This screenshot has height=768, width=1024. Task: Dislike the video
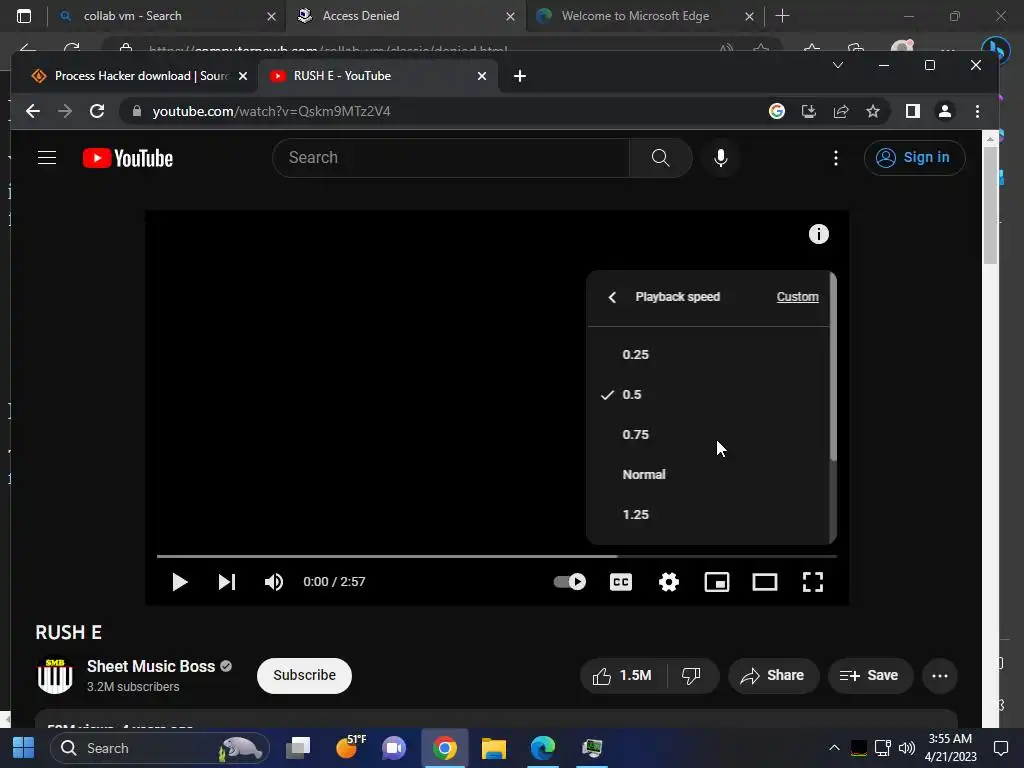point(692,675)
